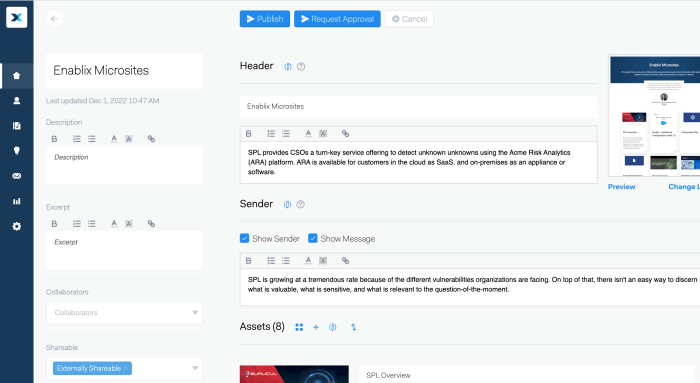
Task: Open the lightbulb icon in the sidebar
Action: tap(17, 151)
